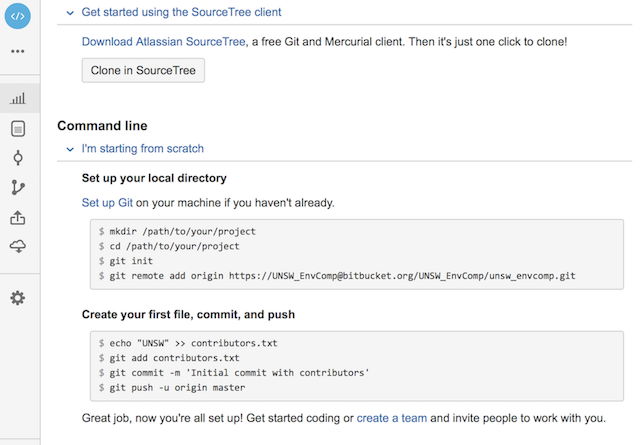Open the Downloads cloud icon
The width and height of the screenshot is (640, 445).
pyautogui.click(x=18, y=246)
